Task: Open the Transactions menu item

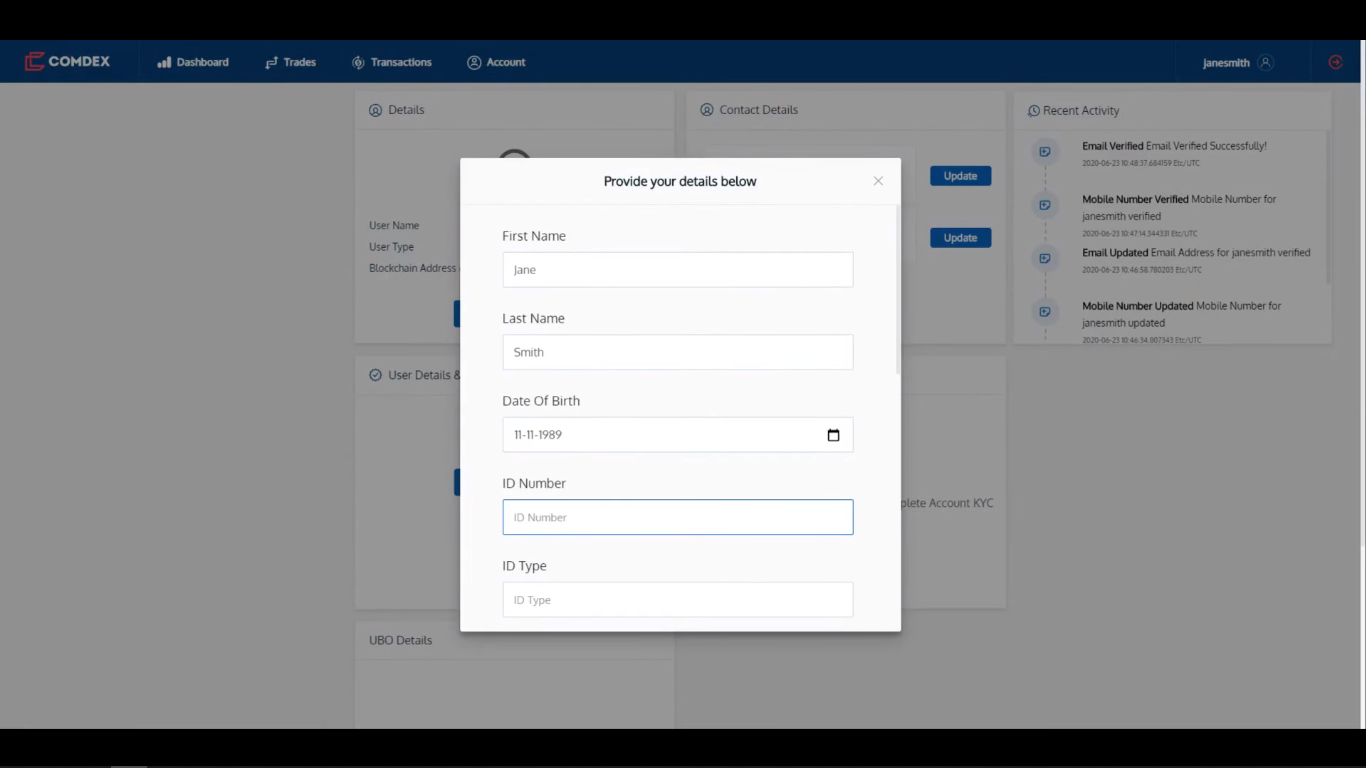Action: click(x=391, y=62)
